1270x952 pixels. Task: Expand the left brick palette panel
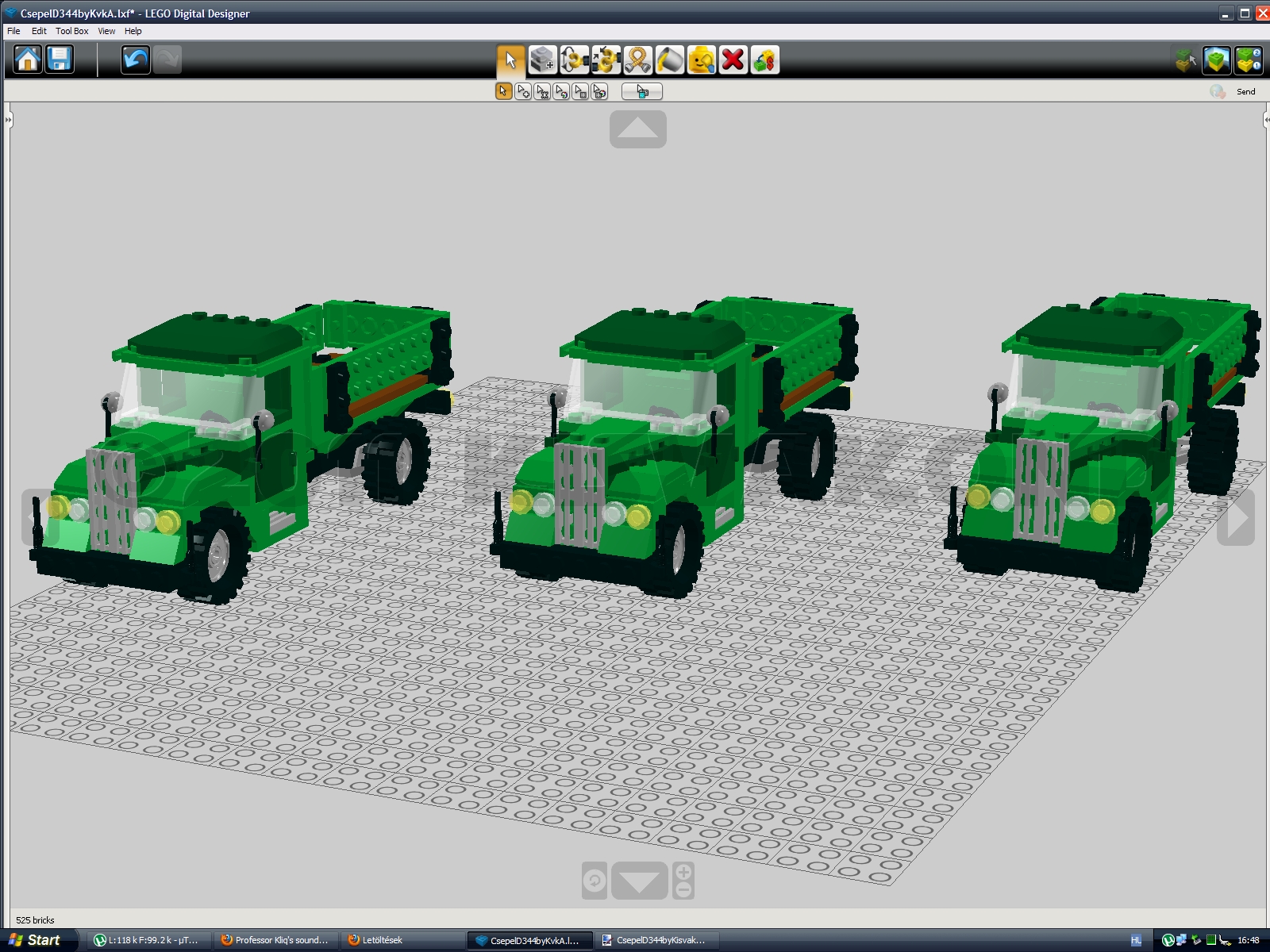point(8,121)
